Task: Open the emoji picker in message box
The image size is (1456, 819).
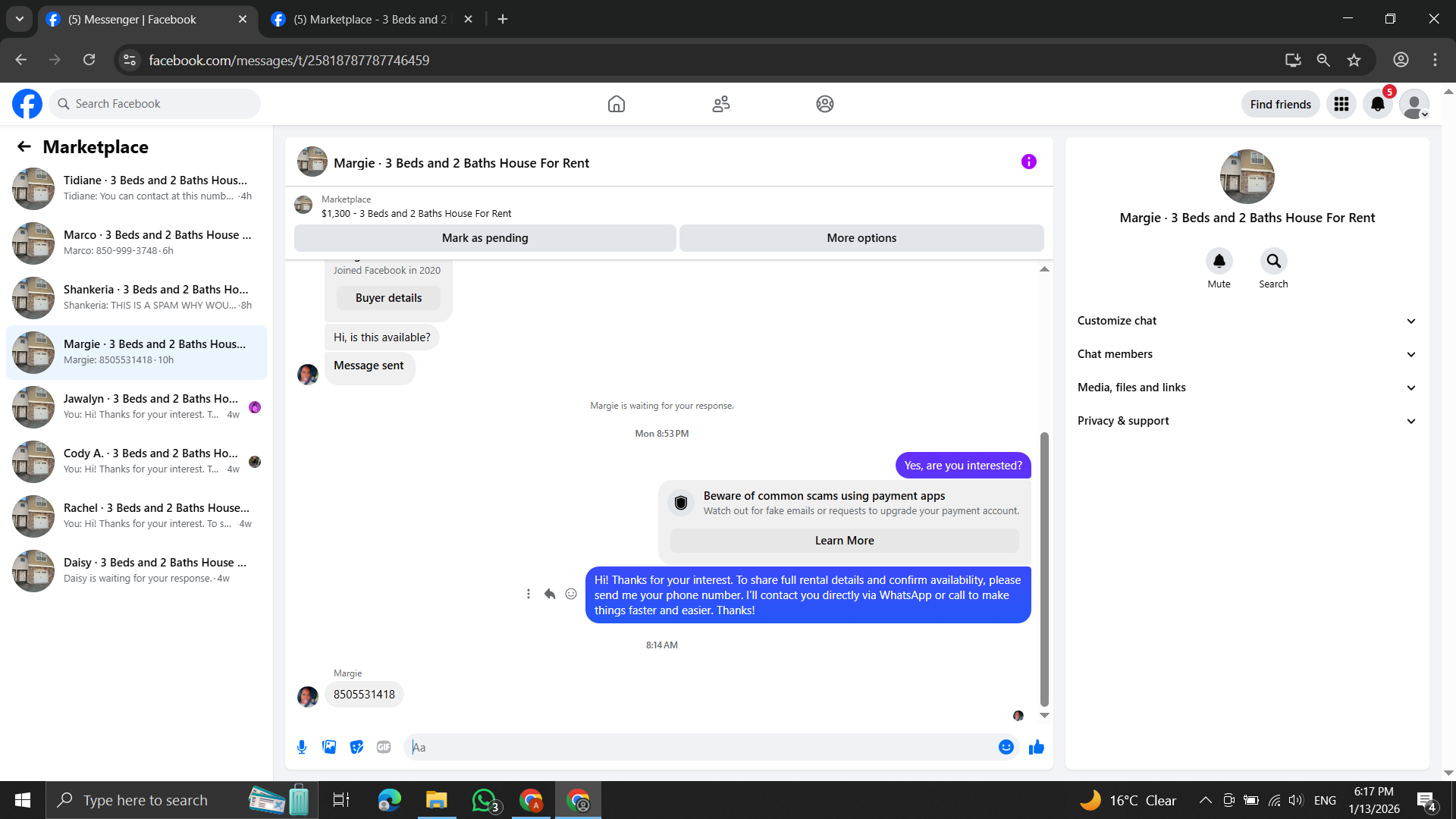Action: (x=1006, y=747)
